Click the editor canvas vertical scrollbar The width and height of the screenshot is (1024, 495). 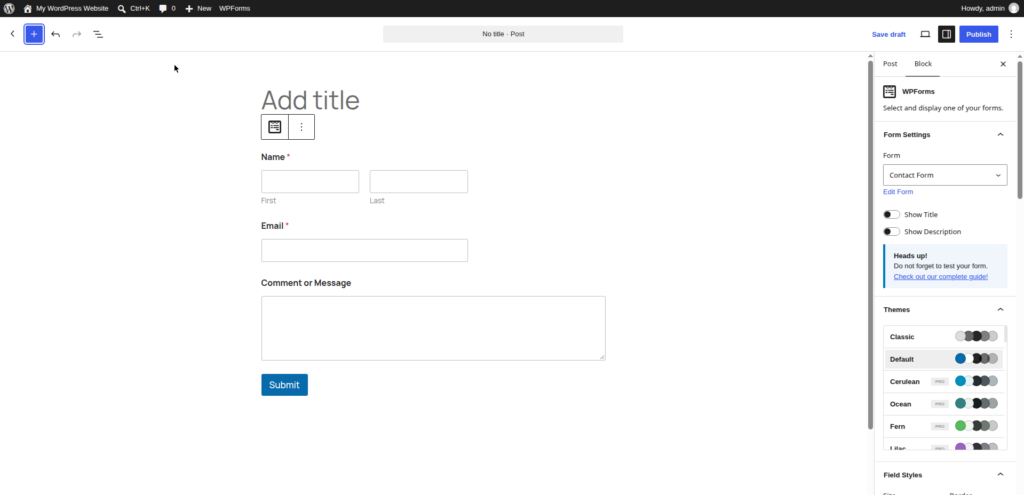[870, 245]
